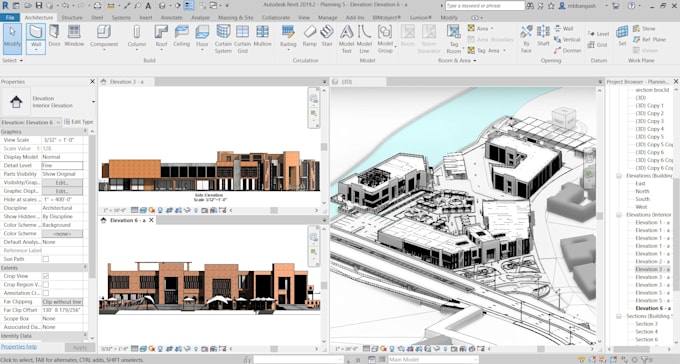Open the Model Group tool
The image size is (680, 364).
pos(385,39)
